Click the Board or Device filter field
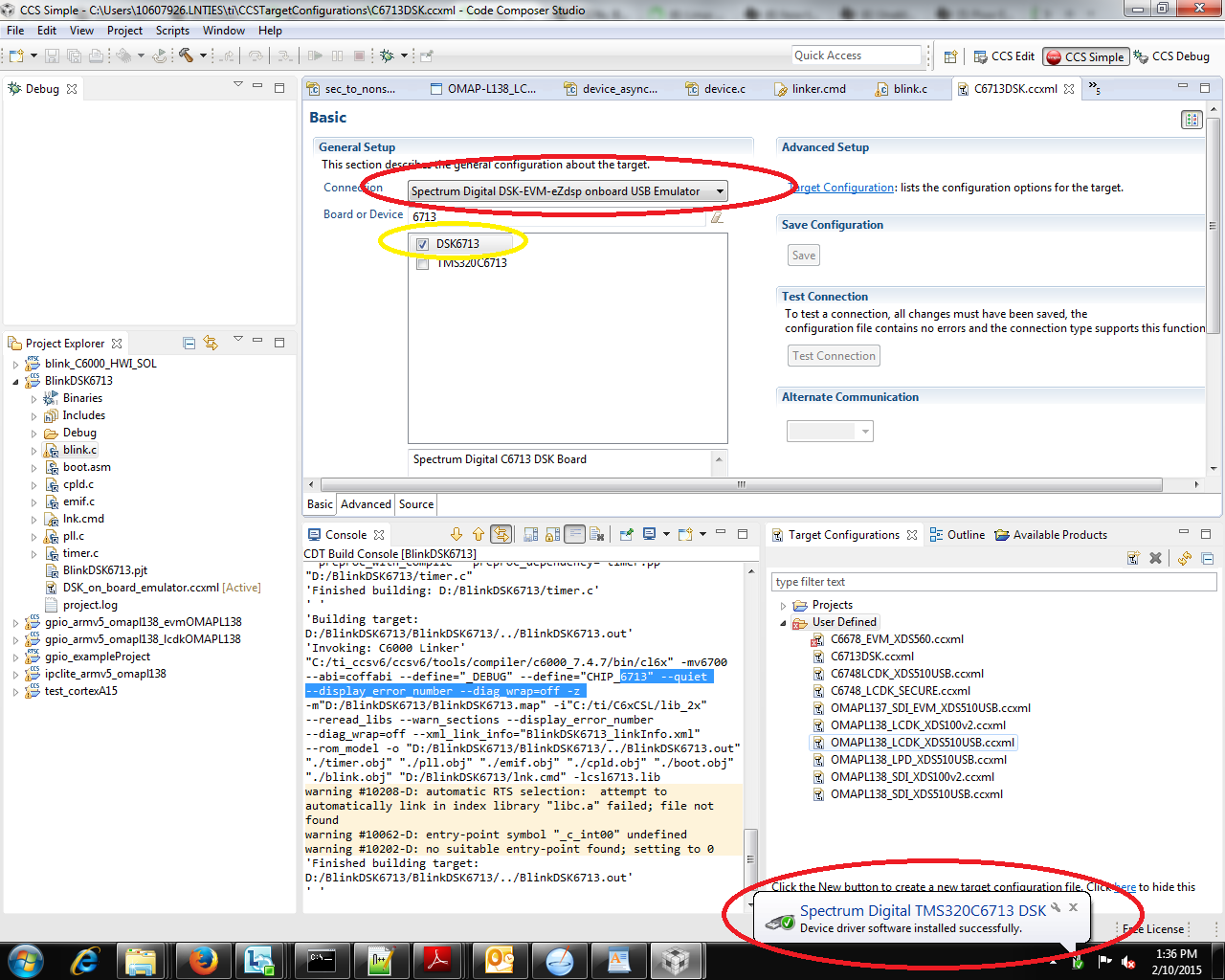 pos(558,217)
